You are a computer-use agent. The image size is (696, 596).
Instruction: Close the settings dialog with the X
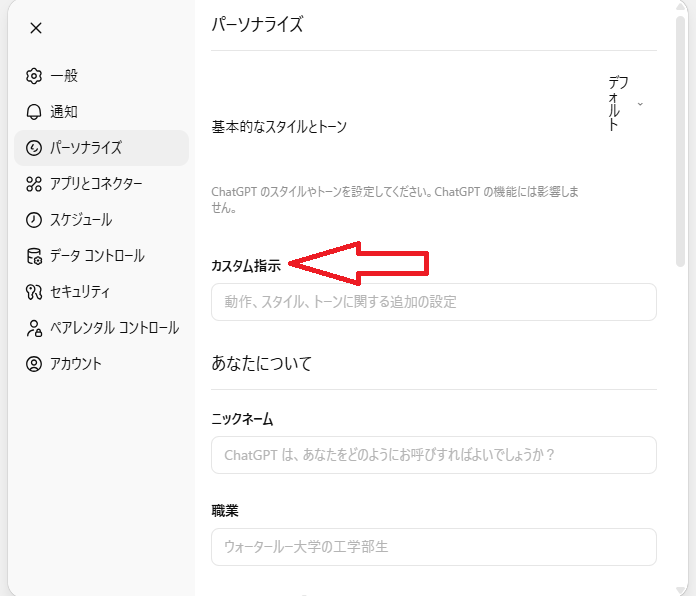(36, 28)
